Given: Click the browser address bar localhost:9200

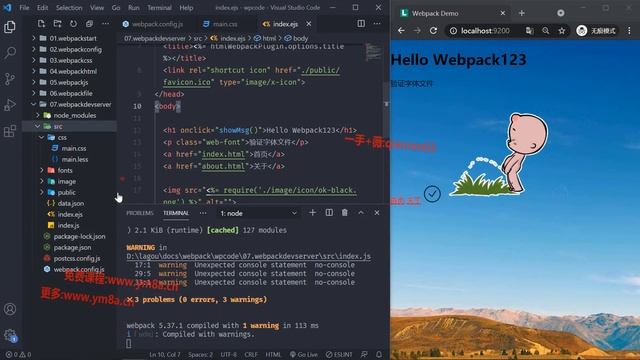Looking at the screenshot, I should click(485, 31).
